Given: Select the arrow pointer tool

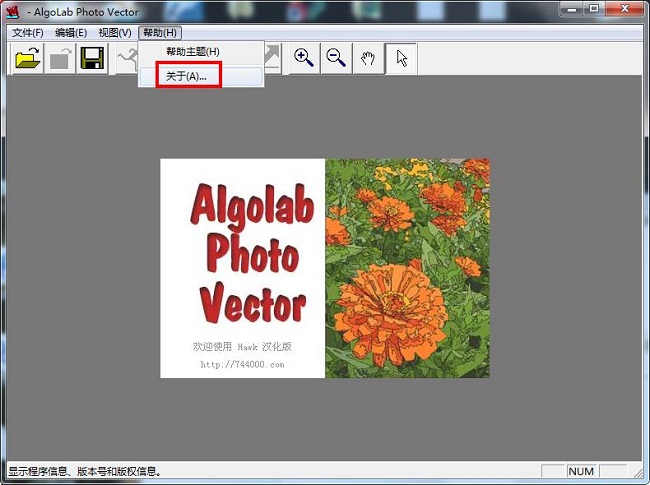Looking at the screenshot, I should point(401,58).
